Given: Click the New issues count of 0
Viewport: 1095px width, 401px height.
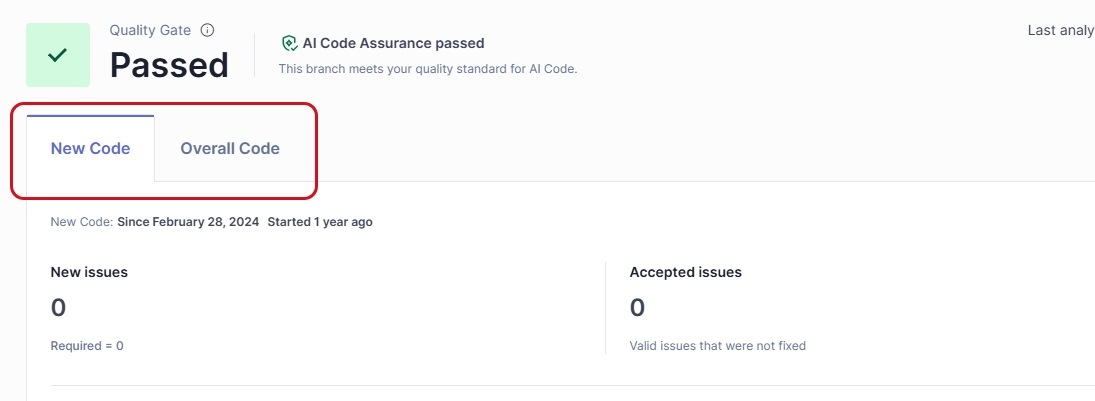Looking at the screenshot, I should pyautogui.click(x=58, y=308).
